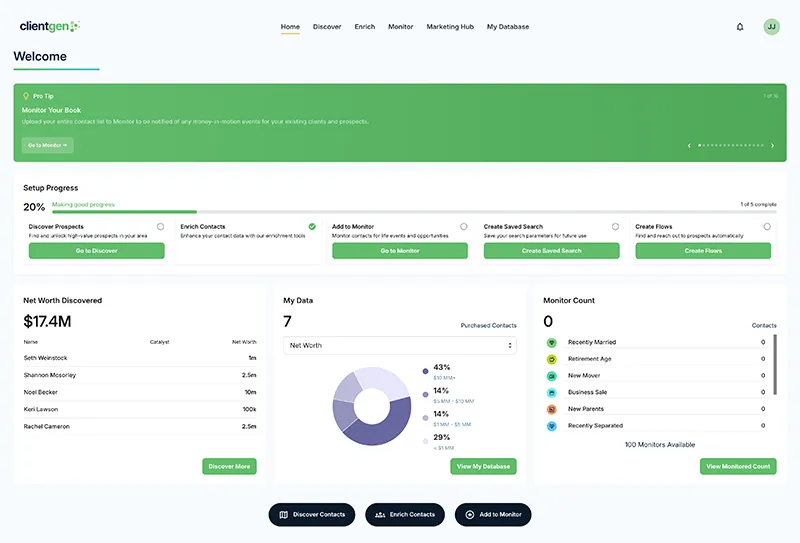Toggle the Create Saved Search completion circle
The image size is (800, 543).
(x=616, y=227)
